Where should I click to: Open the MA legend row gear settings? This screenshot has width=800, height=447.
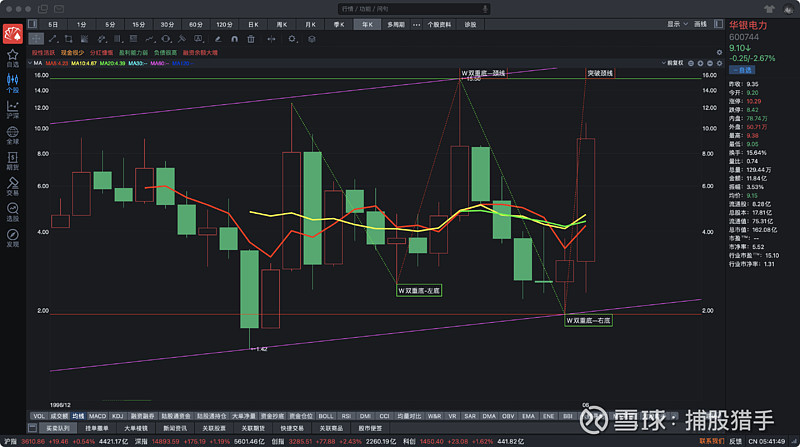pyautogui.click(x=719, y=63)
